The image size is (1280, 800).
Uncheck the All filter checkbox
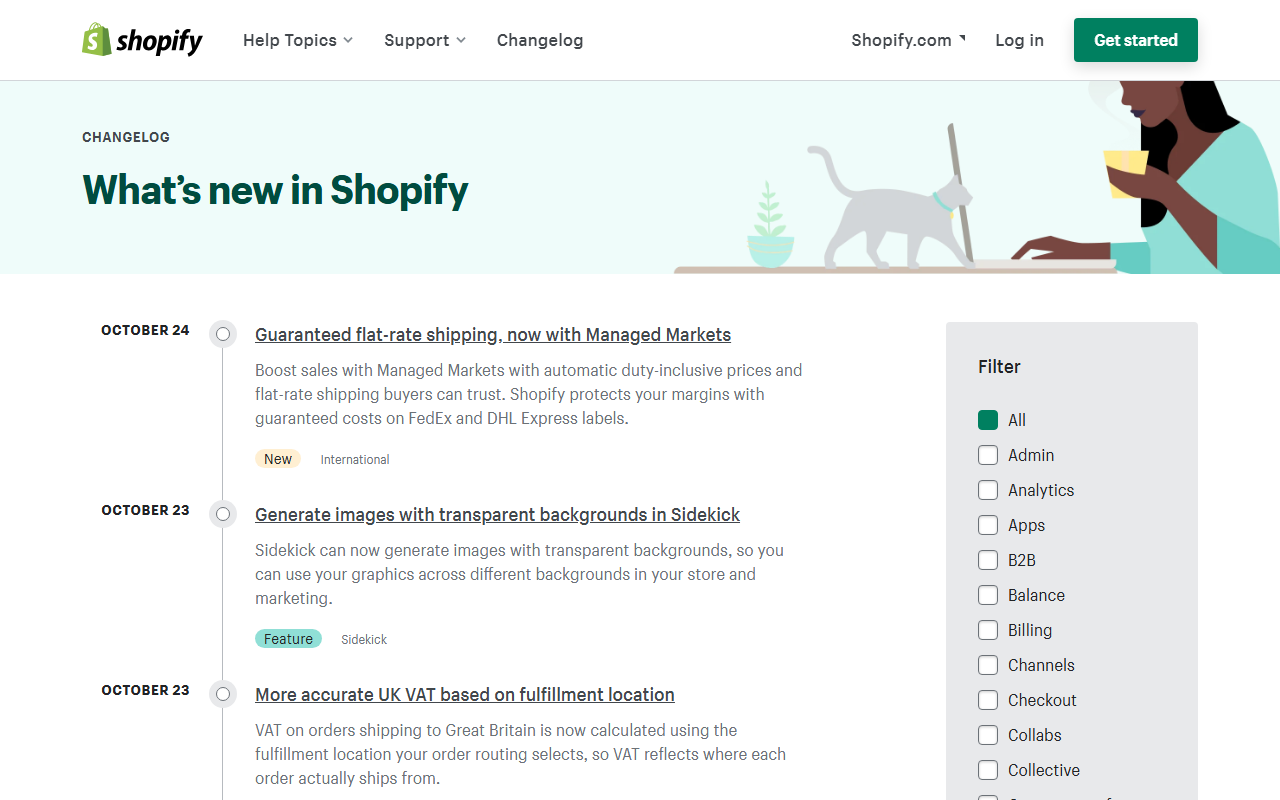coord(988,420)
